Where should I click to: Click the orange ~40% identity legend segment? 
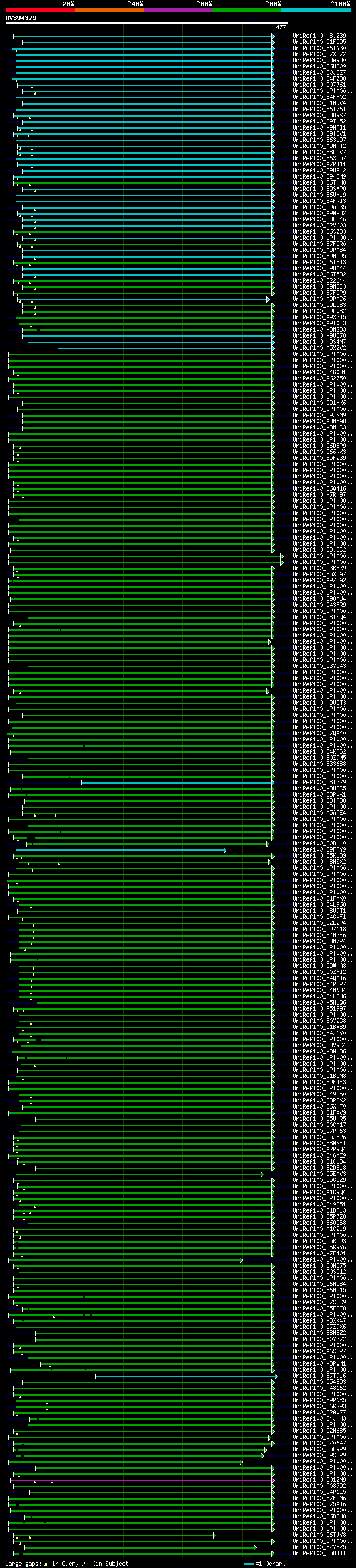(x=109, y=10)
